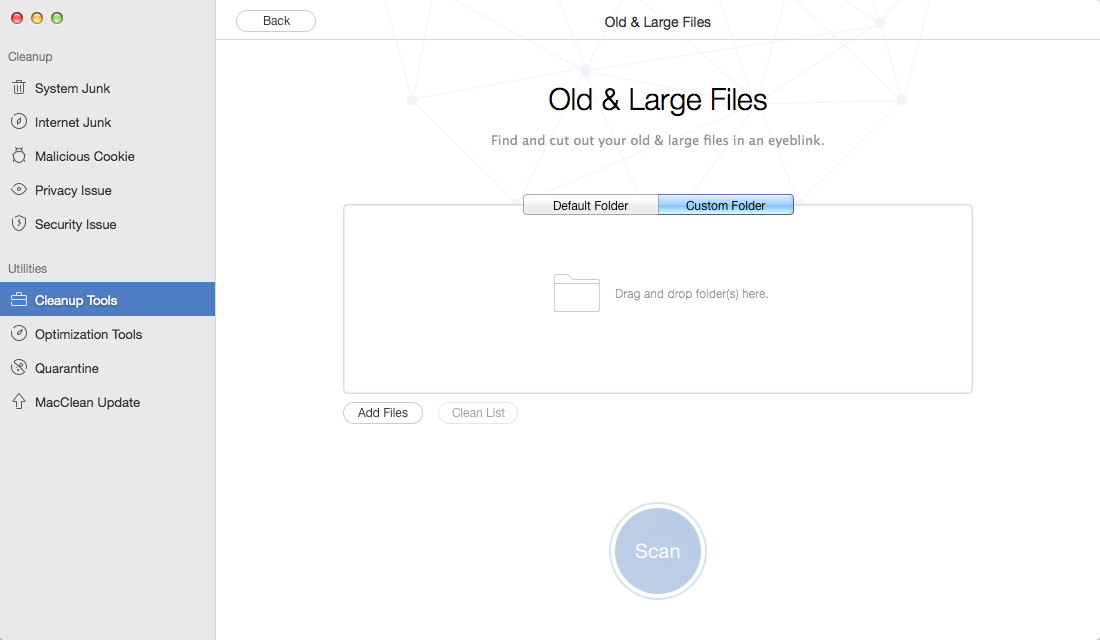The width and height of the screenshot is (1100, 640).
Task: Click the Quarantine icon in sidebar
Action: (19, 367)
